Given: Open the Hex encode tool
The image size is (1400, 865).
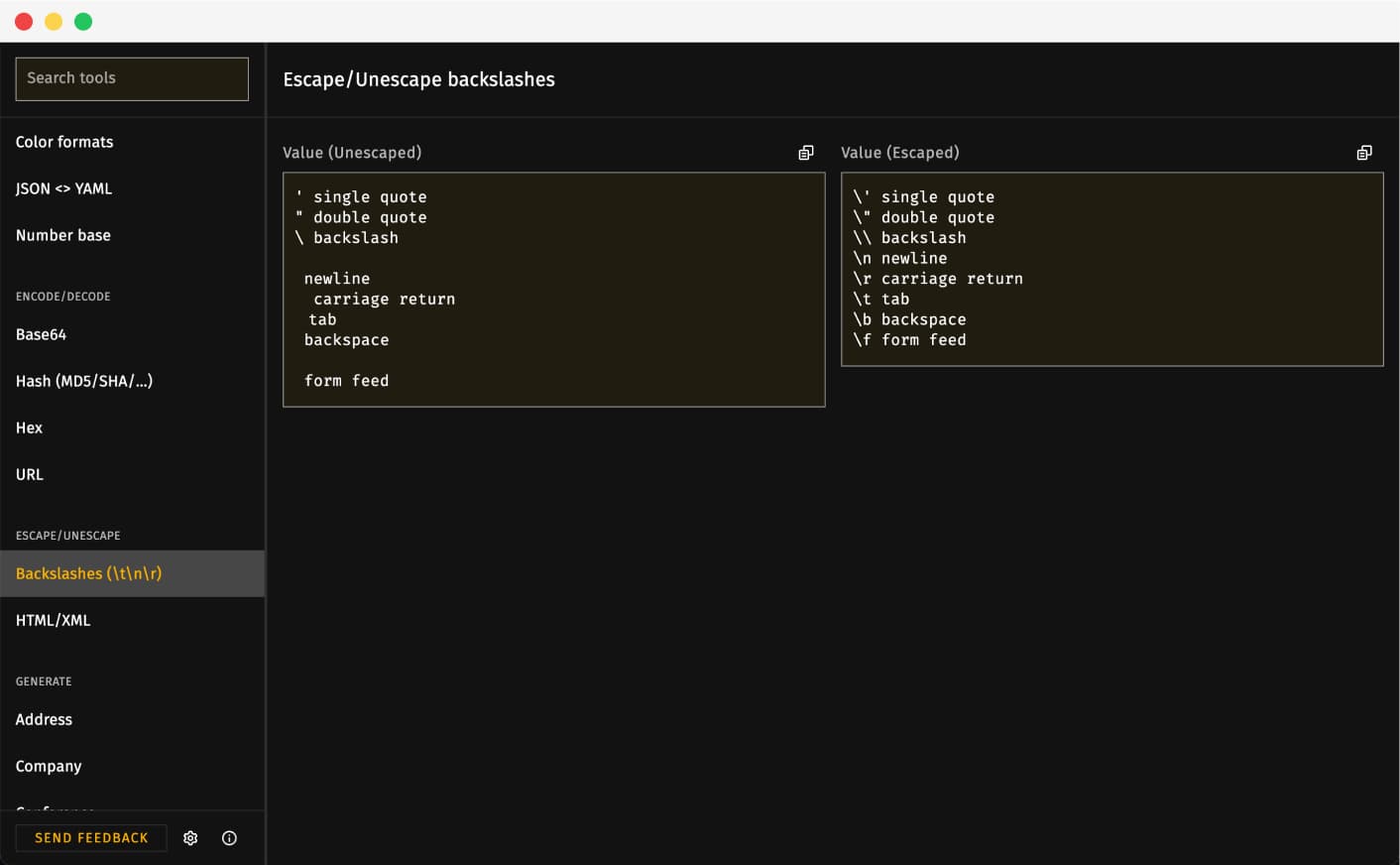Looking at the screenshot, I should coord(132,428).
